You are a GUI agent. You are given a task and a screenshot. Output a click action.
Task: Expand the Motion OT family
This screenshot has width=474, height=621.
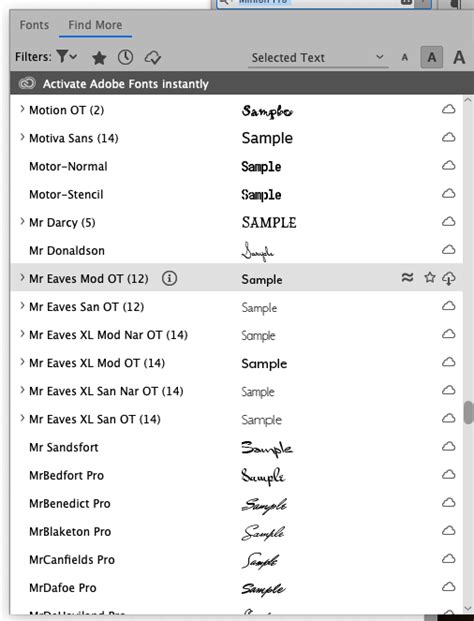22,109
